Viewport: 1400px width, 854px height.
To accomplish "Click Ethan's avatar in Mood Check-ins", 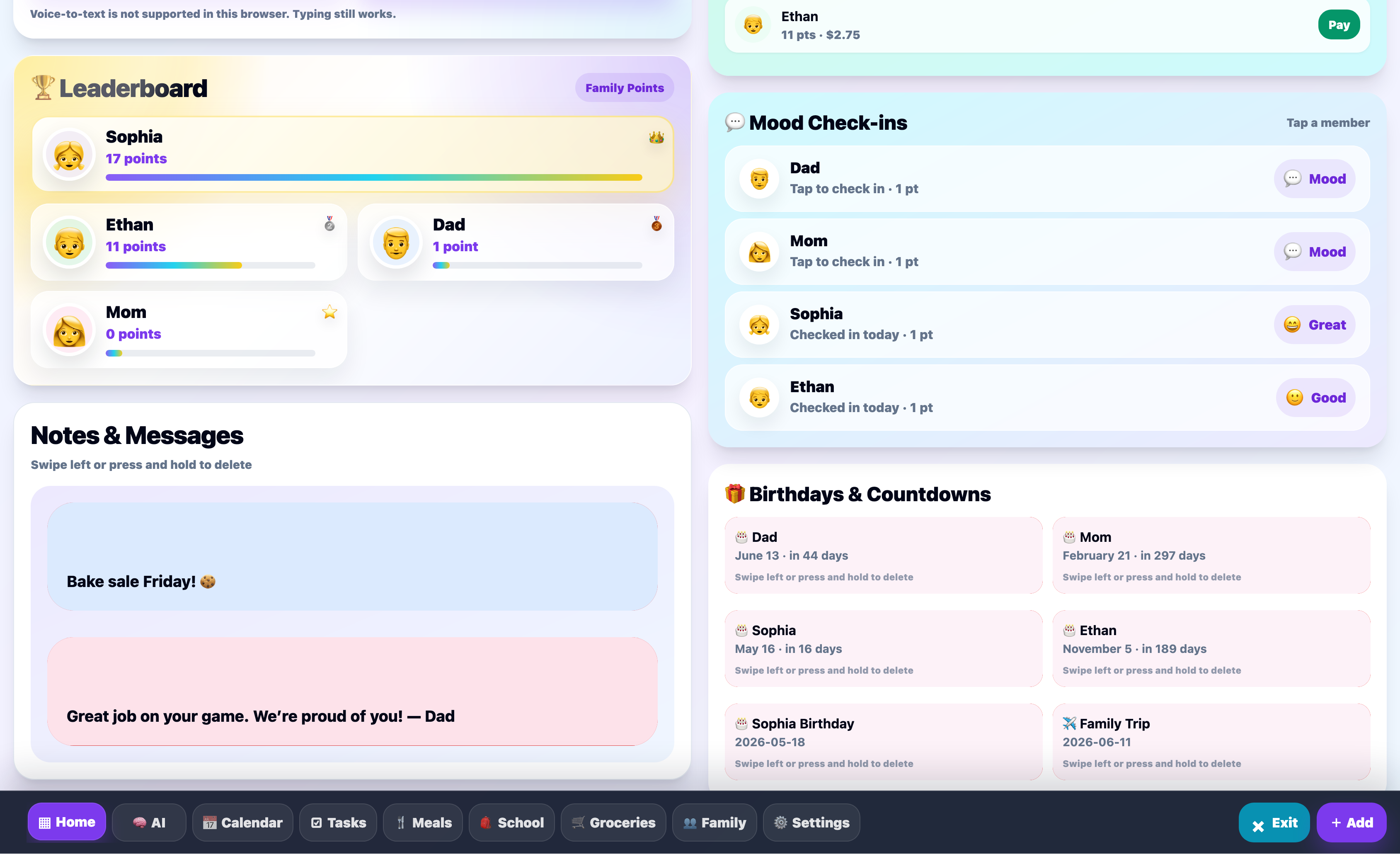I will (x=759, y=398).
